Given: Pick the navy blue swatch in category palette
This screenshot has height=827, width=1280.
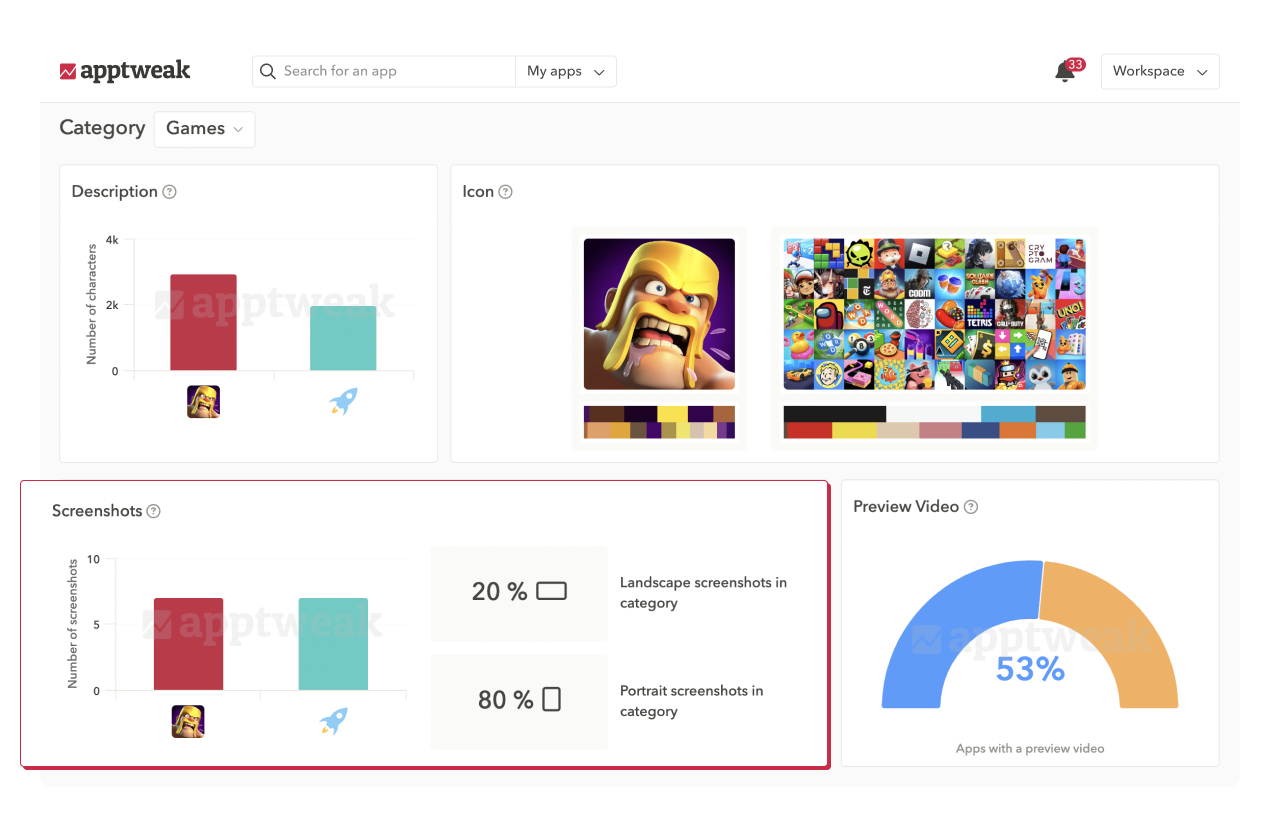Looking at the screenshot, I should tap(980, 430).
